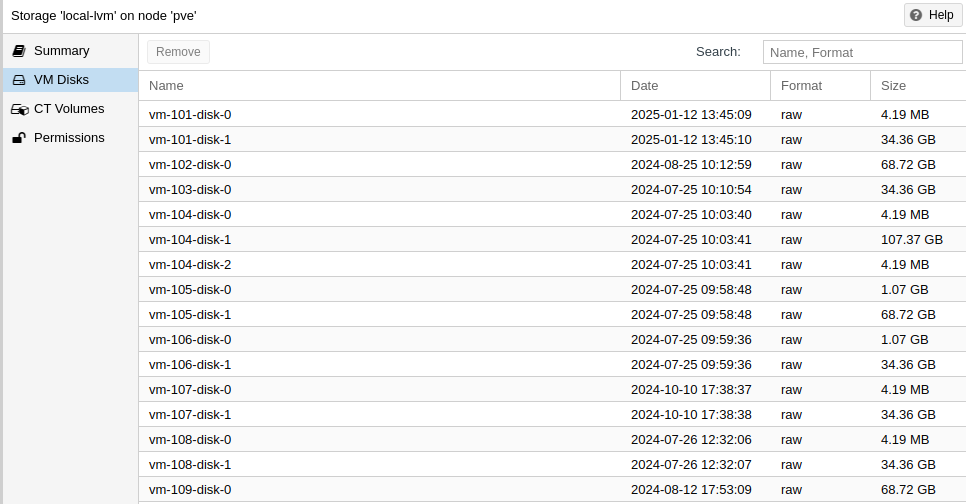Image resolution: width=966 pixels, height=504 pixels.
Task: Click the Help question mark icon
Action: click(x=916, y=15)
